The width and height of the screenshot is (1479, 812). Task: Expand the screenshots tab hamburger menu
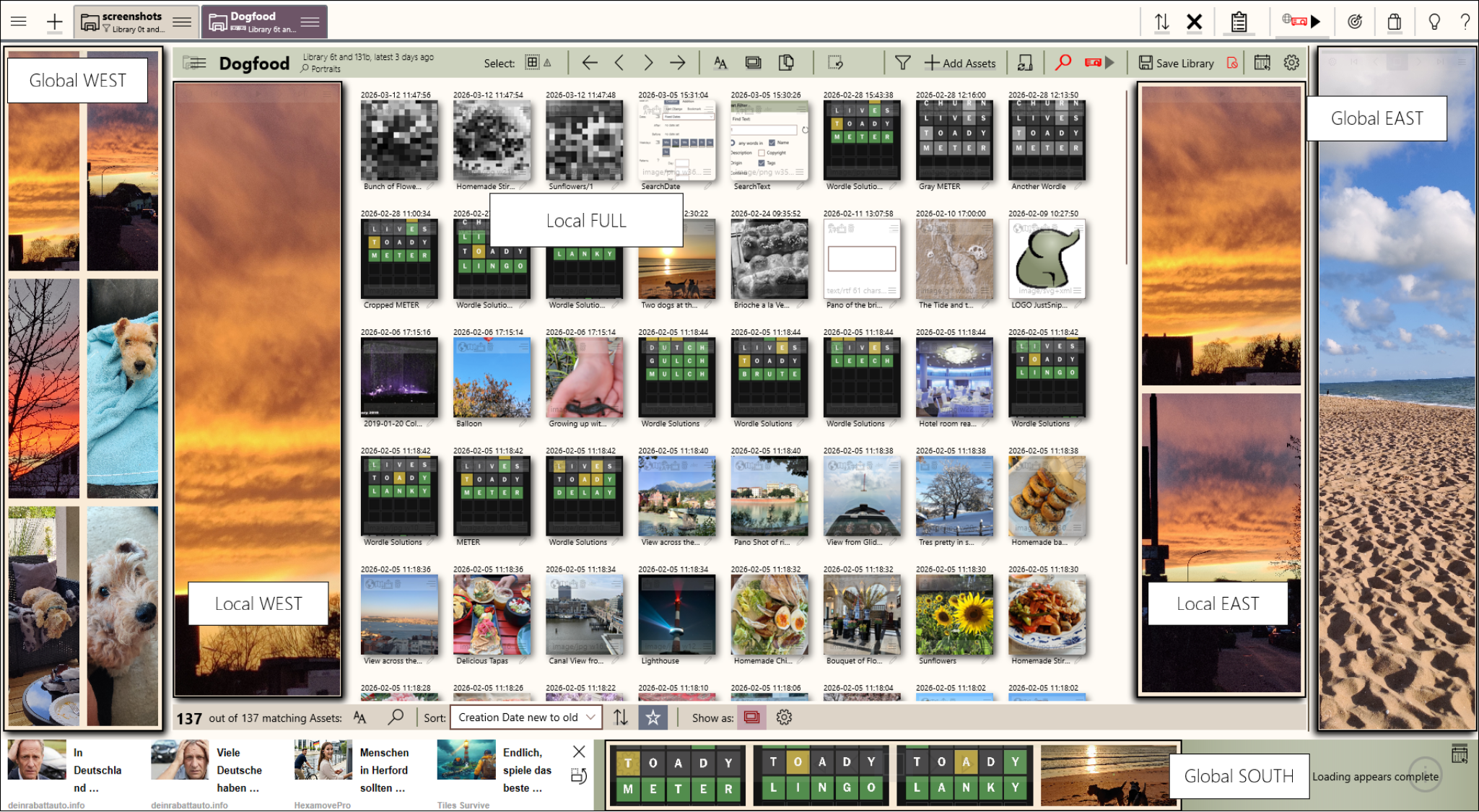[183, 22]
